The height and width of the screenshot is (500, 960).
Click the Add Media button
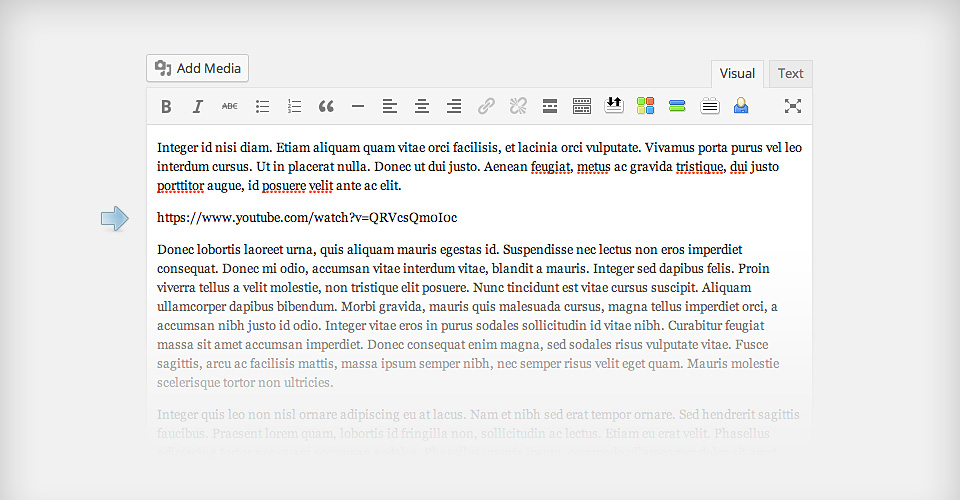tap(197, 68)
